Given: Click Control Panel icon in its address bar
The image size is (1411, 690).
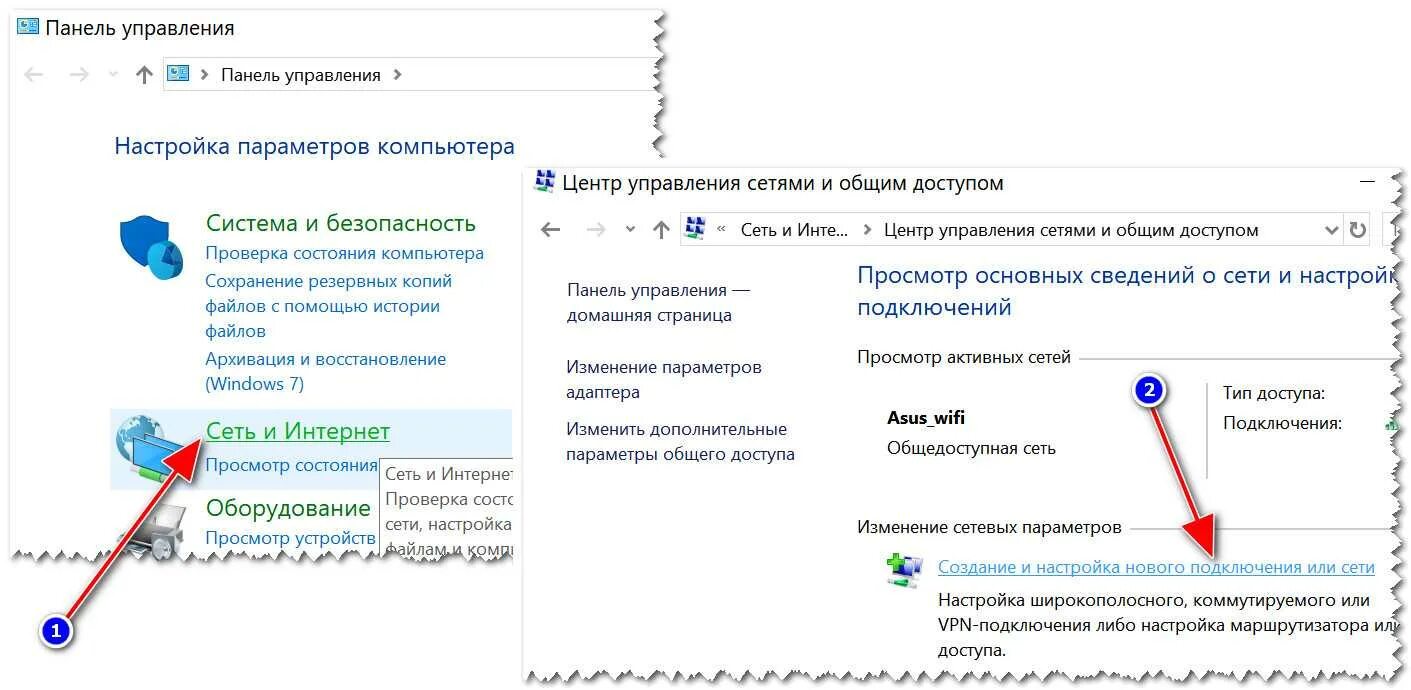Looking at the screenshot, I should (x=179, y=74).
